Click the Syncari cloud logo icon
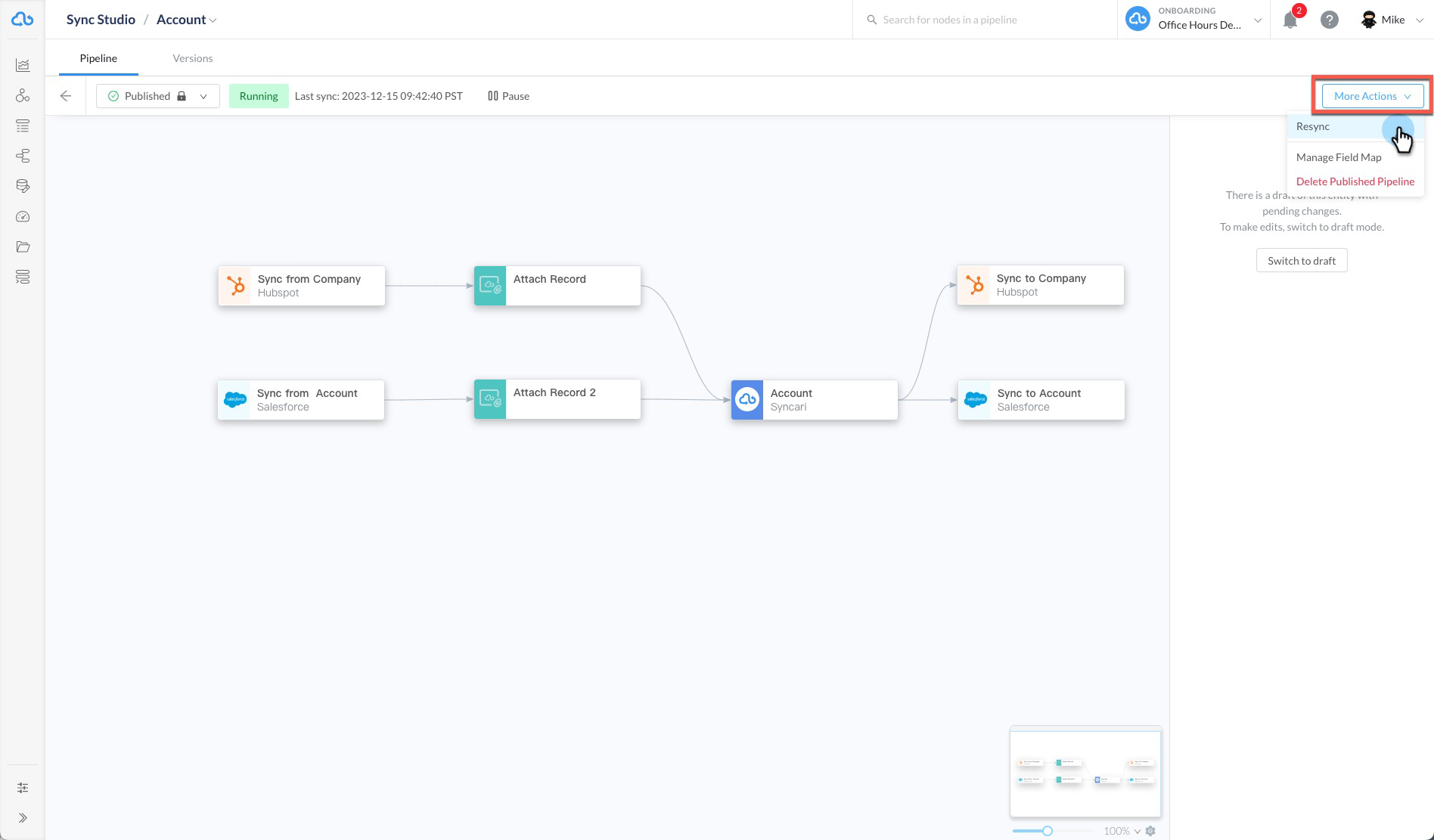1434x840 pixels. tap(23, 20)
